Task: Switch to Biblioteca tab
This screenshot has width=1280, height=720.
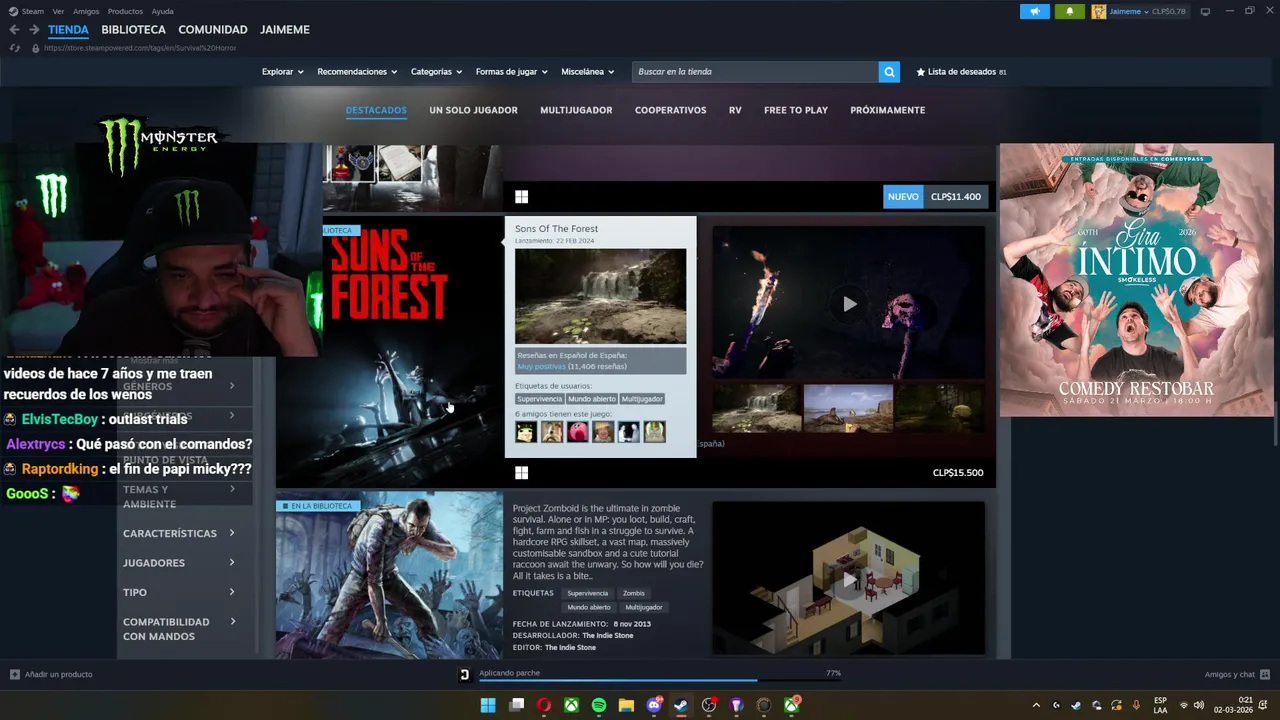Action: [133, 30]
